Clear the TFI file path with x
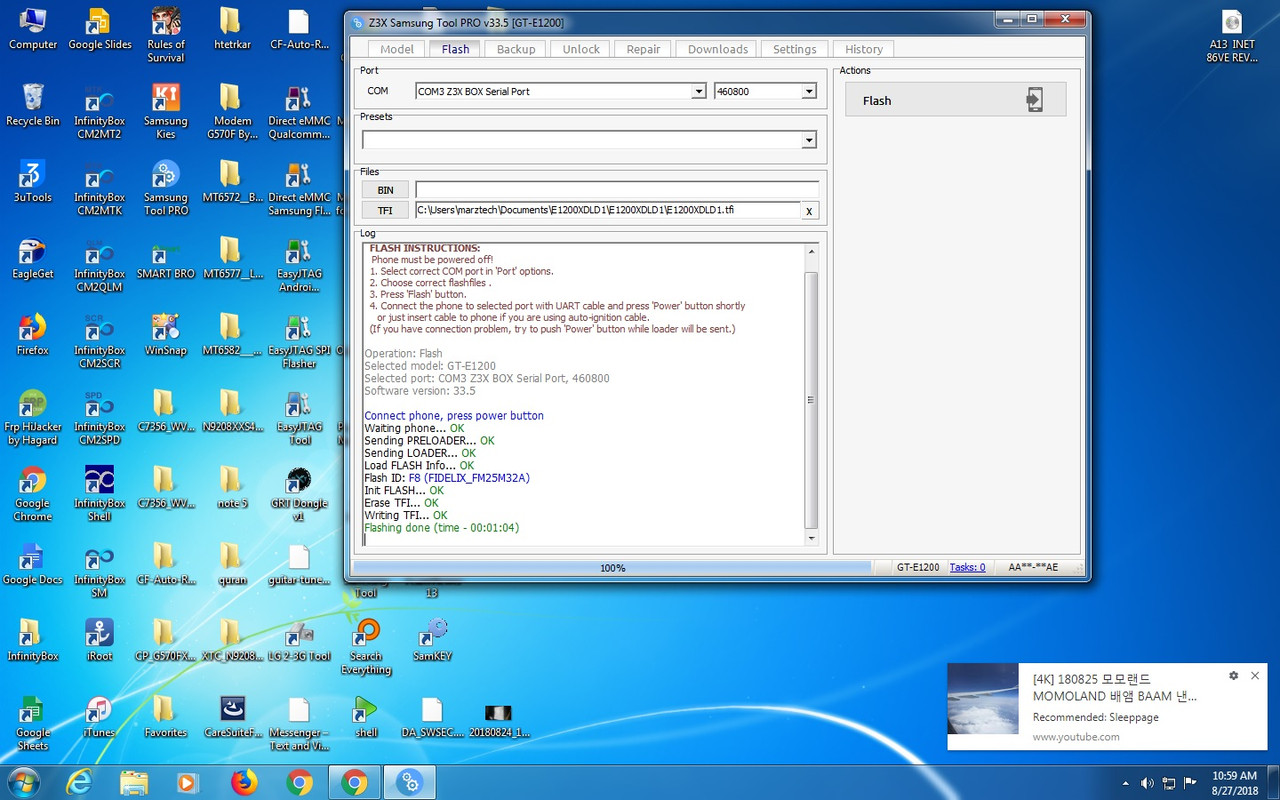This screenshot has height=800, width=1280. (x=809, y=211)
